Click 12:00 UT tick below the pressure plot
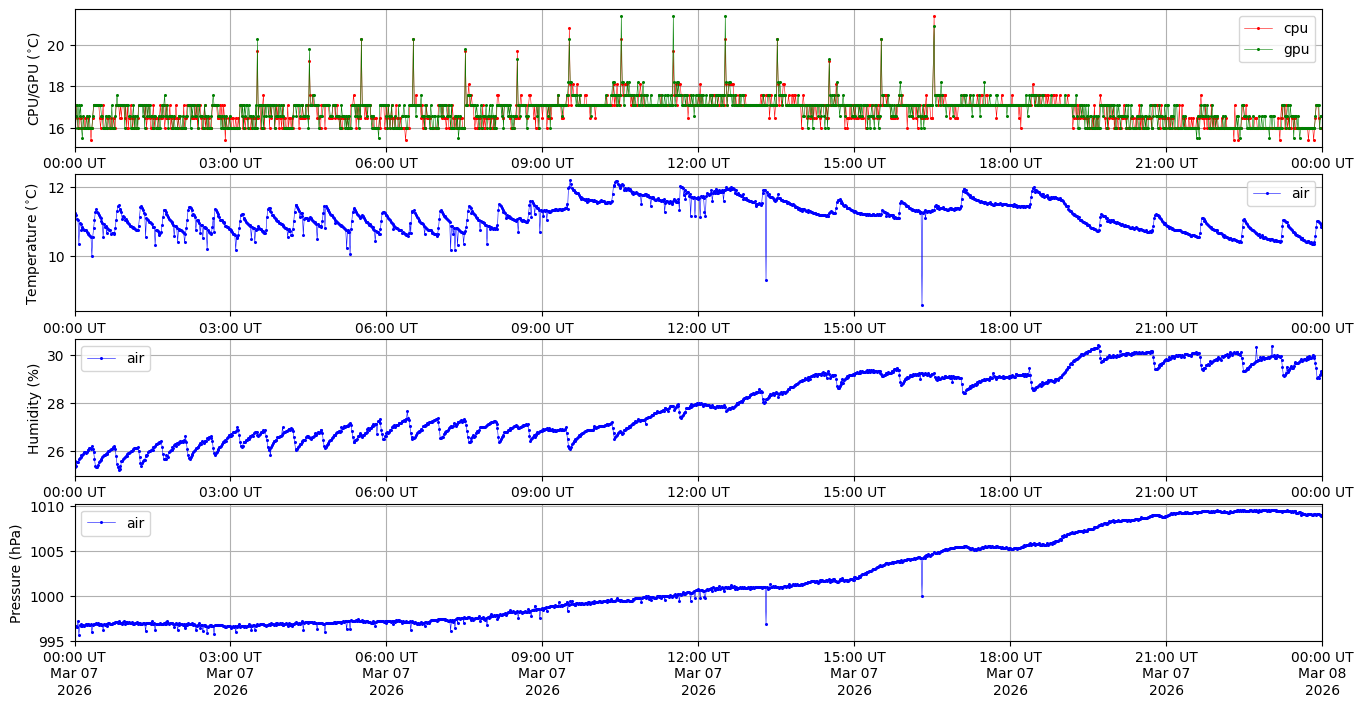1363x707 pixels. coord(698,658)
